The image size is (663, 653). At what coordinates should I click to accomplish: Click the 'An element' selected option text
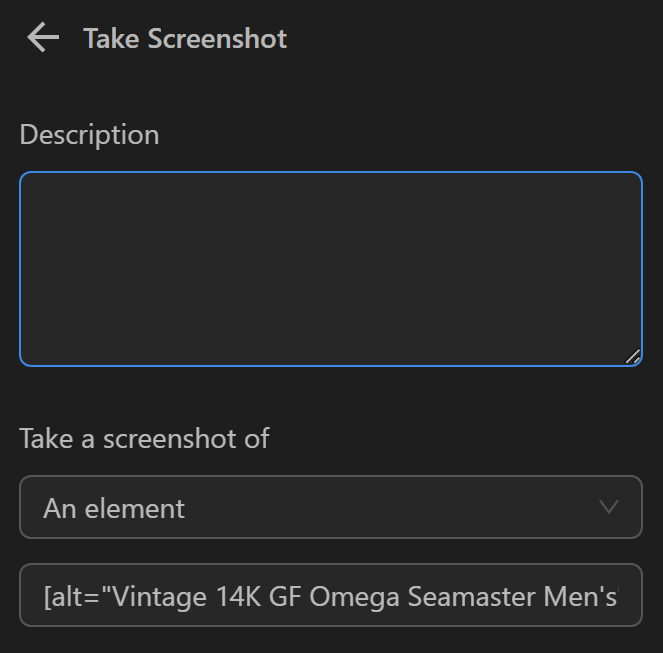[114, 508]
